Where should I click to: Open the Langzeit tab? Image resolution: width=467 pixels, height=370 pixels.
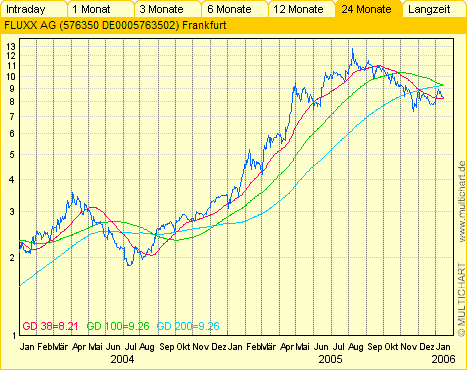434,9
